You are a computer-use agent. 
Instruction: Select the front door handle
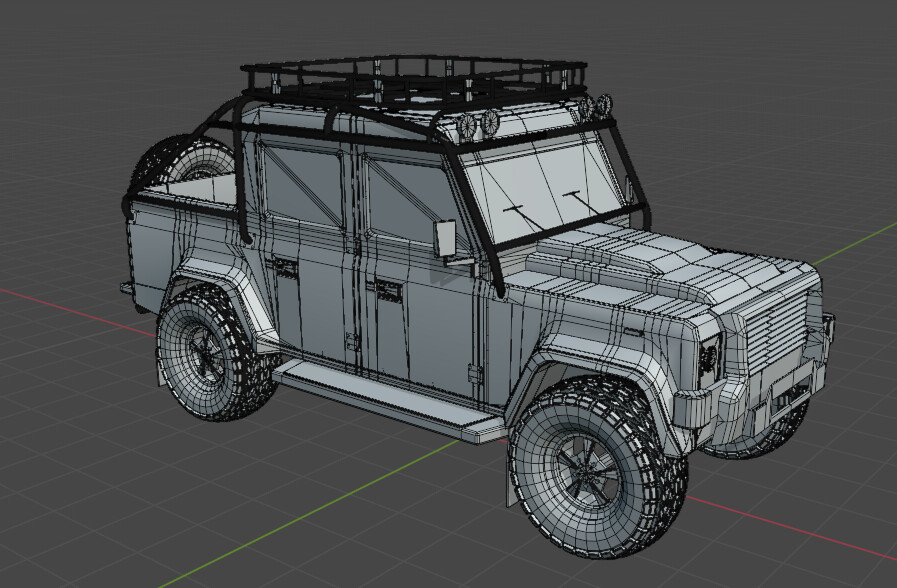(x=387, y=289)
